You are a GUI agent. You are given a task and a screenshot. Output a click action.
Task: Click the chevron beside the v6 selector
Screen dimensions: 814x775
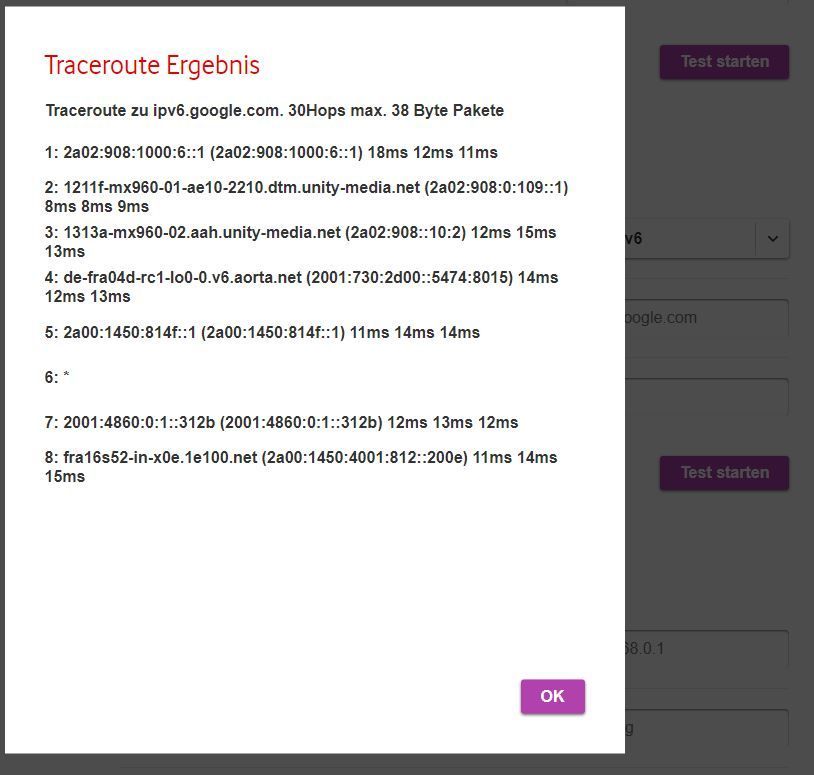(x=771, y=238)
